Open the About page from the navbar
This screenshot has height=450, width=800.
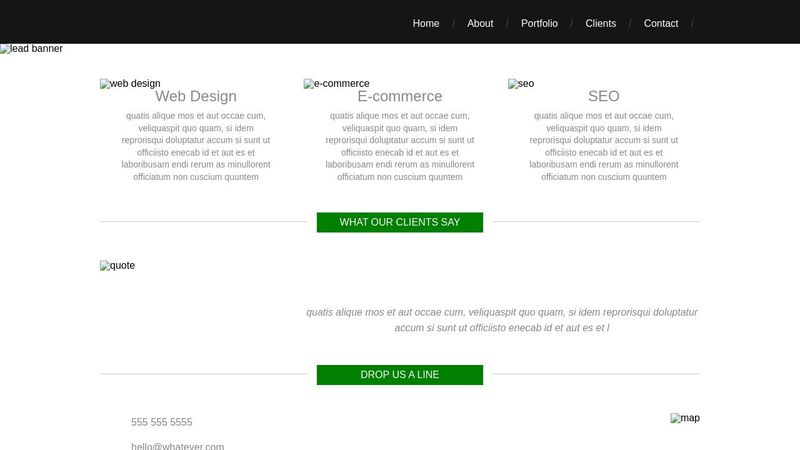[480, 23]
